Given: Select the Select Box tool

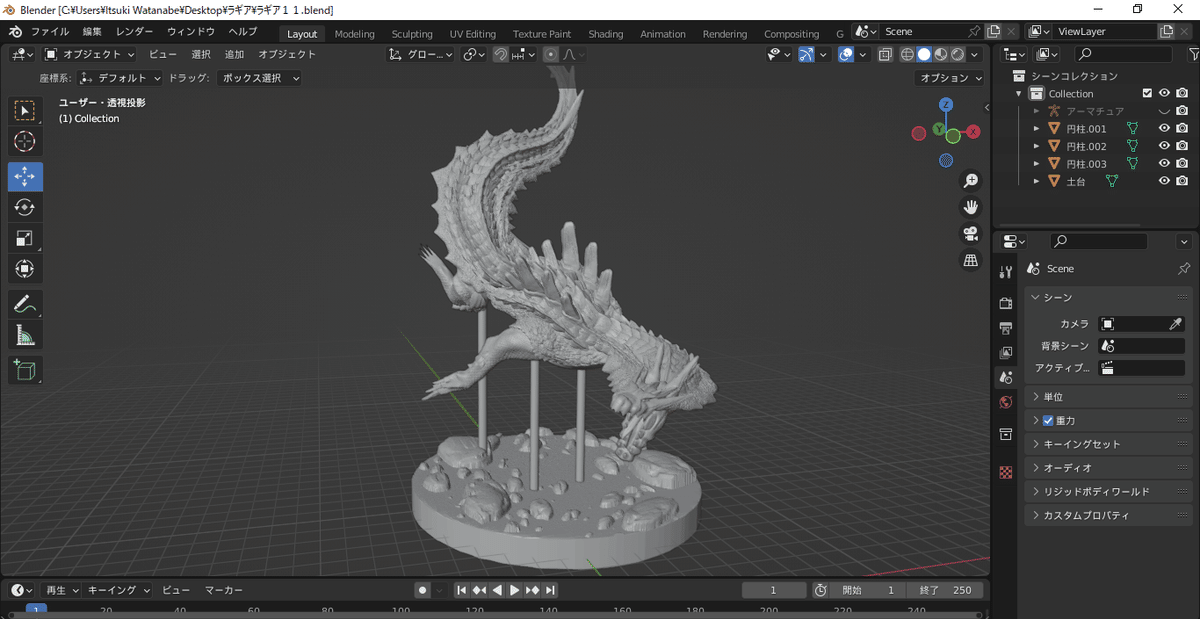Looking at the screenshot, I should coord(25,111).
